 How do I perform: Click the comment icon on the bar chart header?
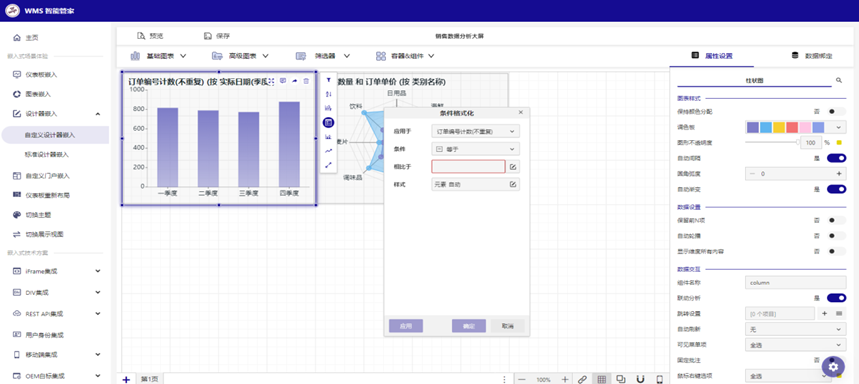click(x=283, y=81)
